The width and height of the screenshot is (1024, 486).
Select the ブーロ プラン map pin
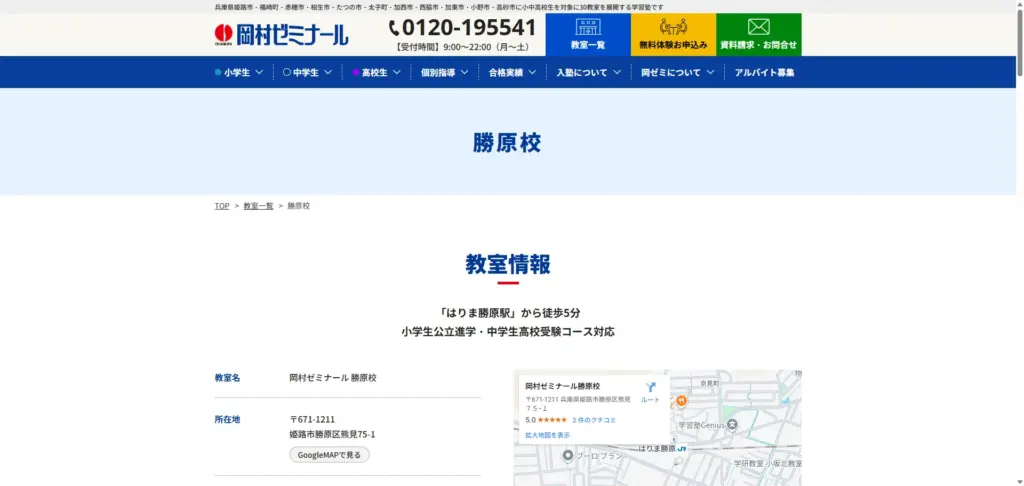pos(568,455)
